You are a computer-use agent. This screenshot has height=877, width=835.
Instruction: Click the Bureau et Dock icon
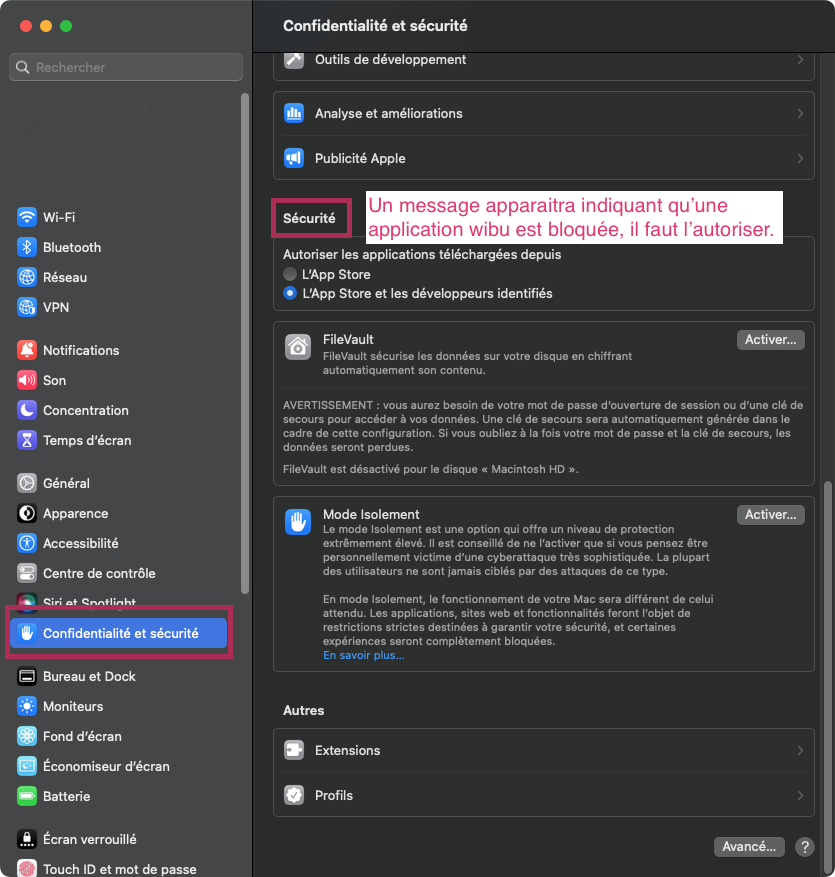(x=27, y=676)
